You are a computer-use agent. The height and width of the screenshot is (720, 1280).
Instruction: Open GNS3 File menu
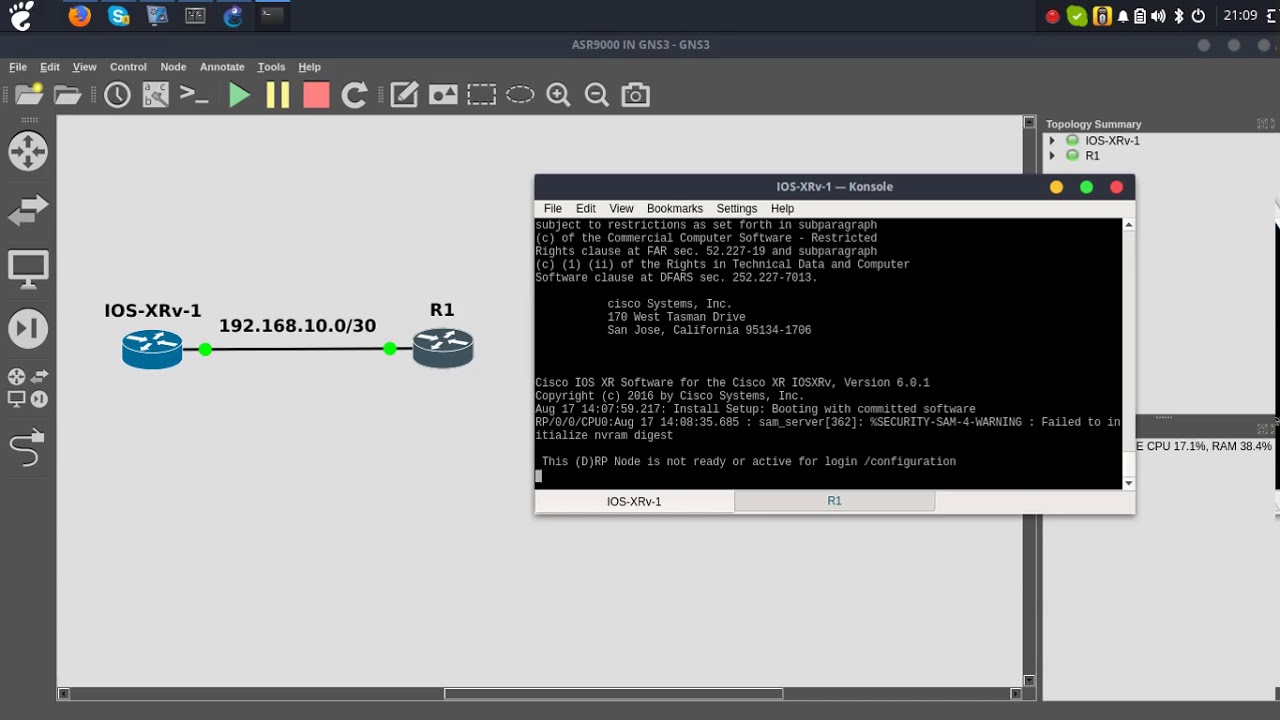tap(18, 67)
